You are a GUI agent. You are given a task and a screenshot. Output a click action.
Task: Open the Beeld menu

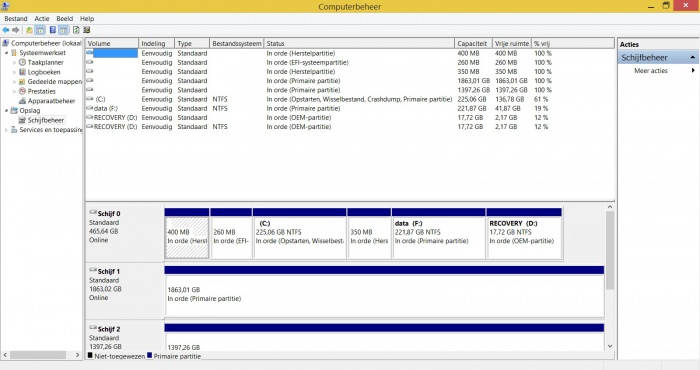click(x=64, y=18)
